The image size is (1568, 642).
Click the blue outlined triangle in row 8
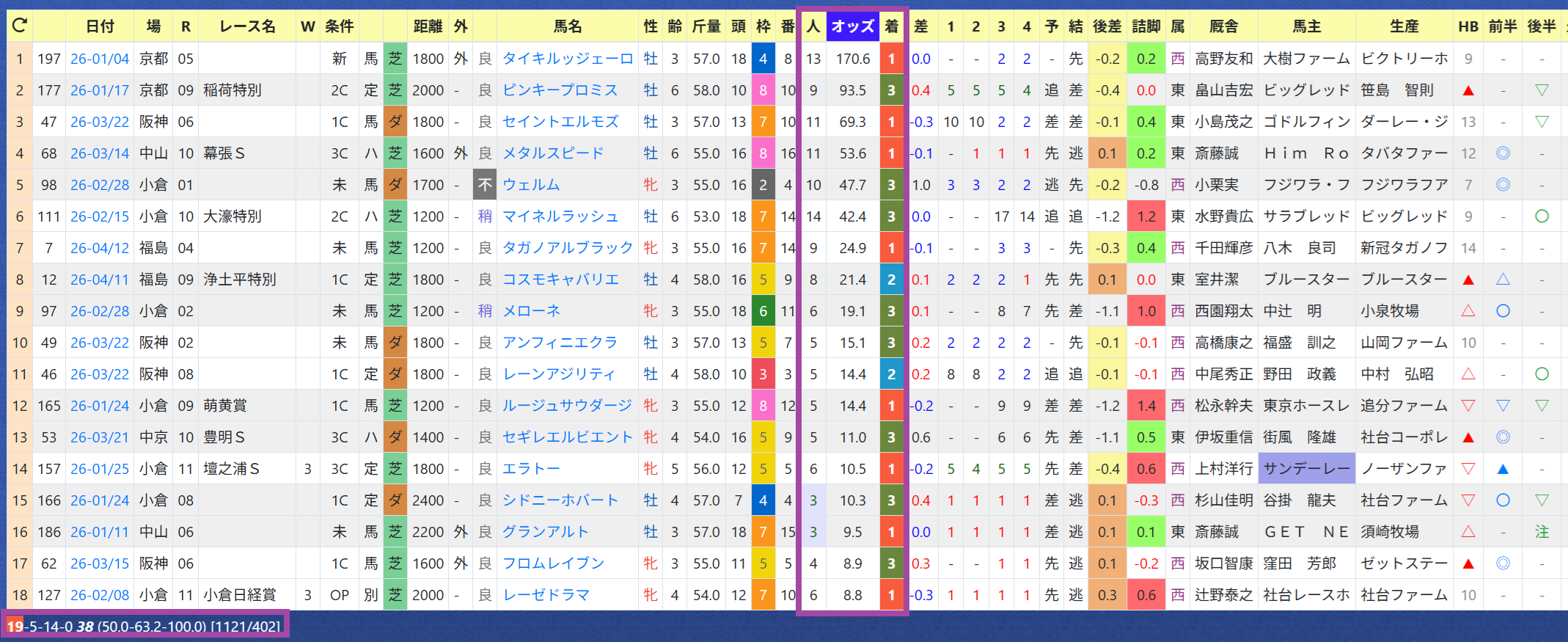pyautogui.click(x=1503, y=280)
